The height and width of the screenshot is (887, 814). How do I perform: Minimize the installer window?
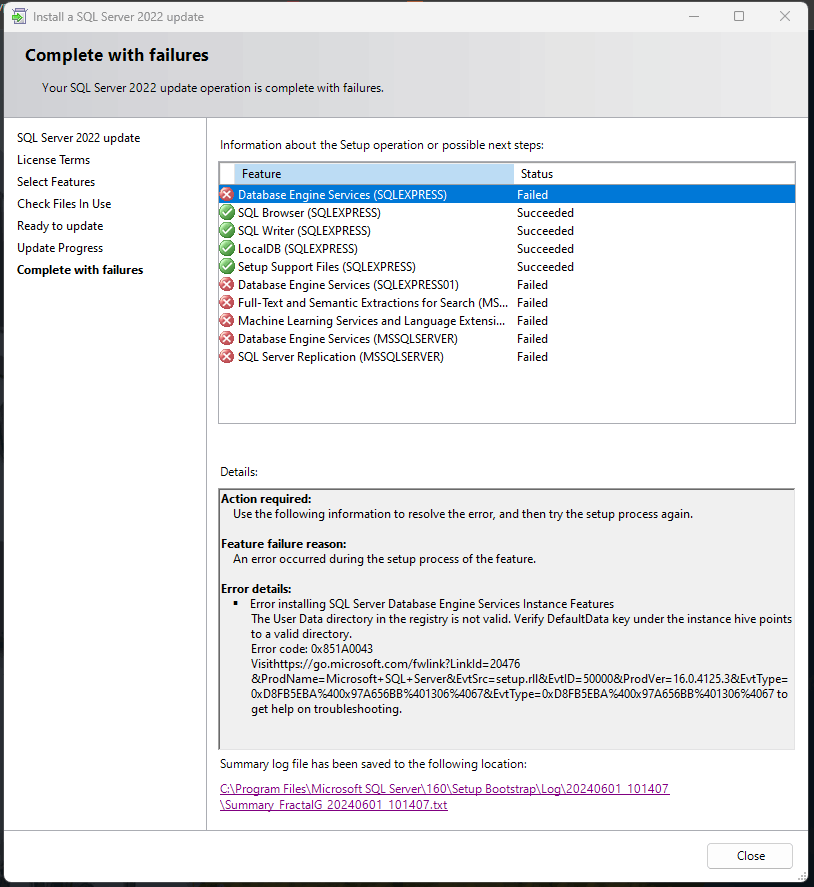(x=694, y=16)
